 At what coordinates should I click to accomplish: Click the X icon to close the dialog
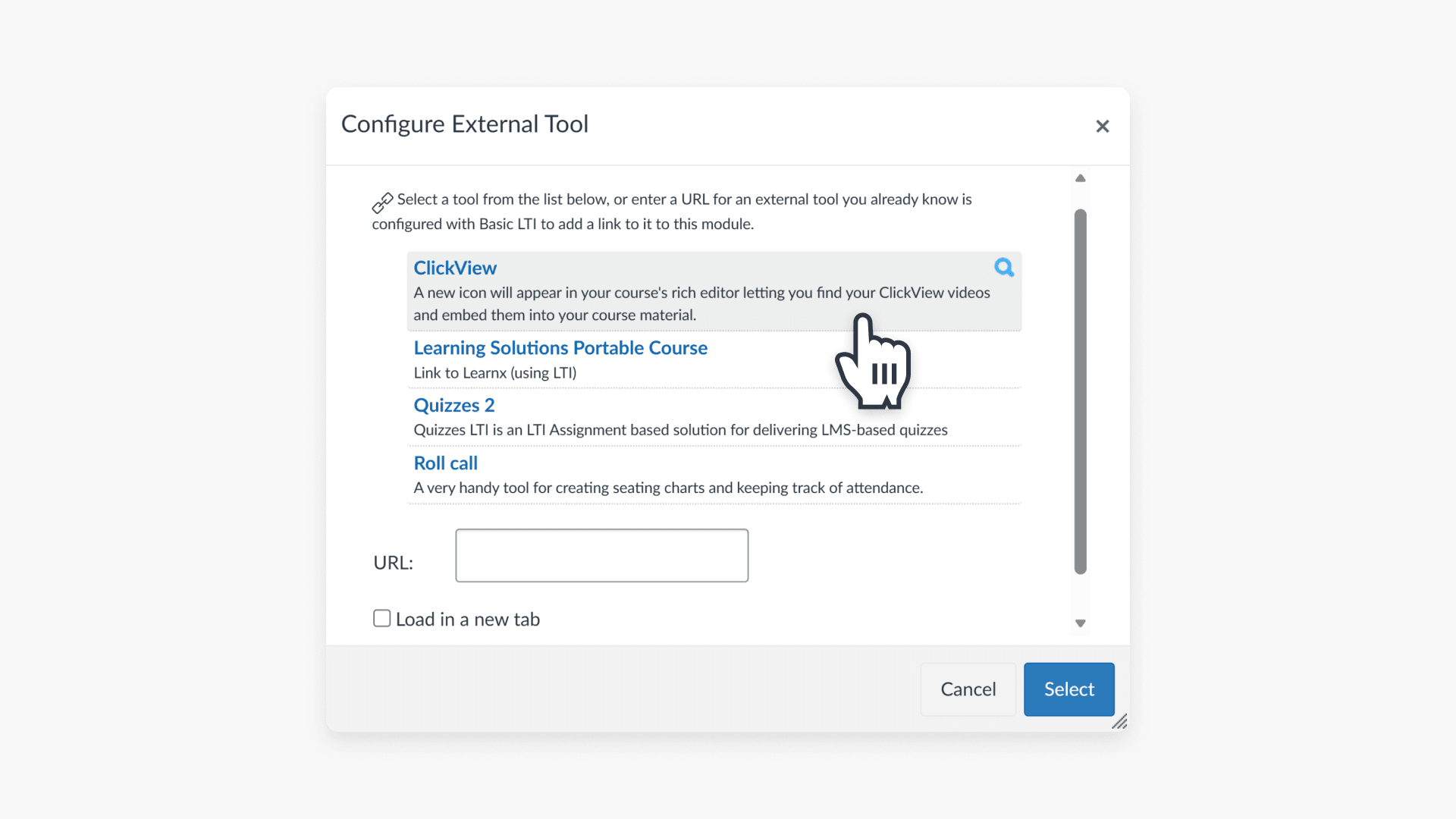(x=1102, y=126)
